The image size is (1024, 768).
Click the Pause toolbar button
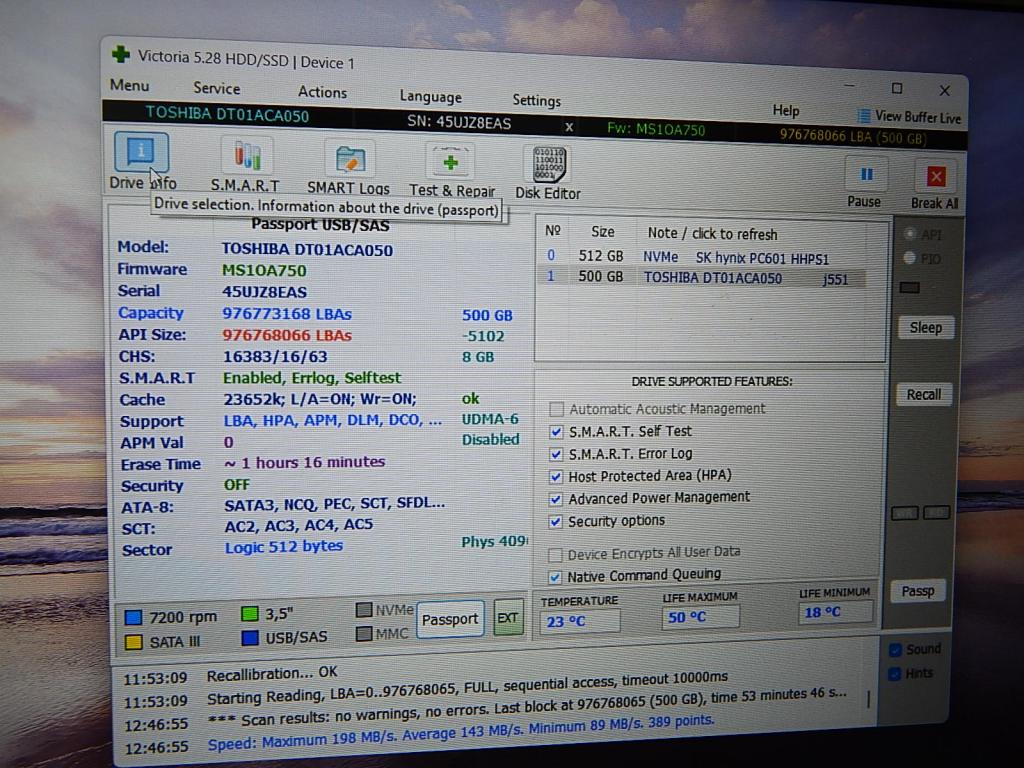[x=866, y=175]
